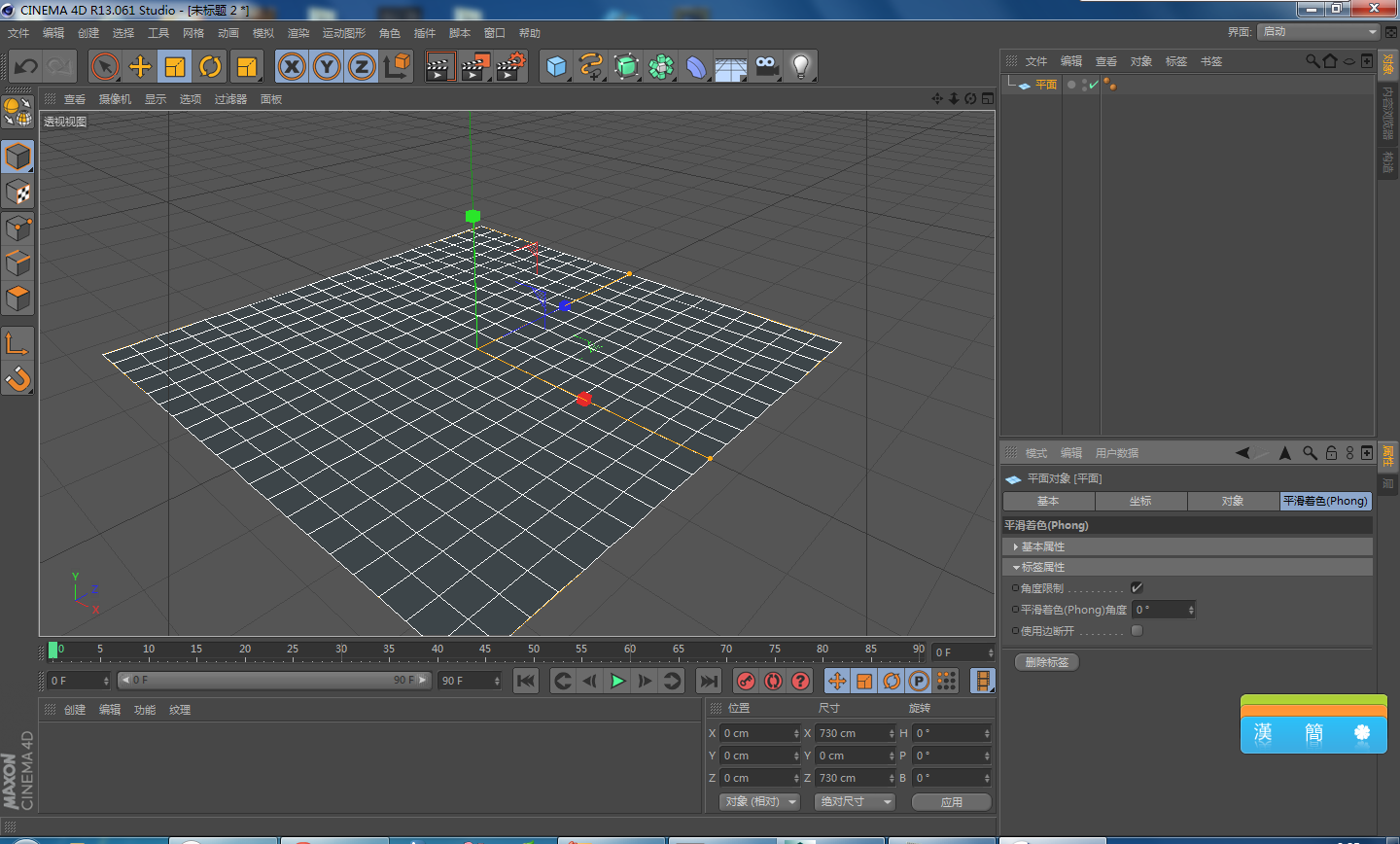Enable the axis tool
Image resolution: width=1400 pixels, height=844 pixels.
17,343
